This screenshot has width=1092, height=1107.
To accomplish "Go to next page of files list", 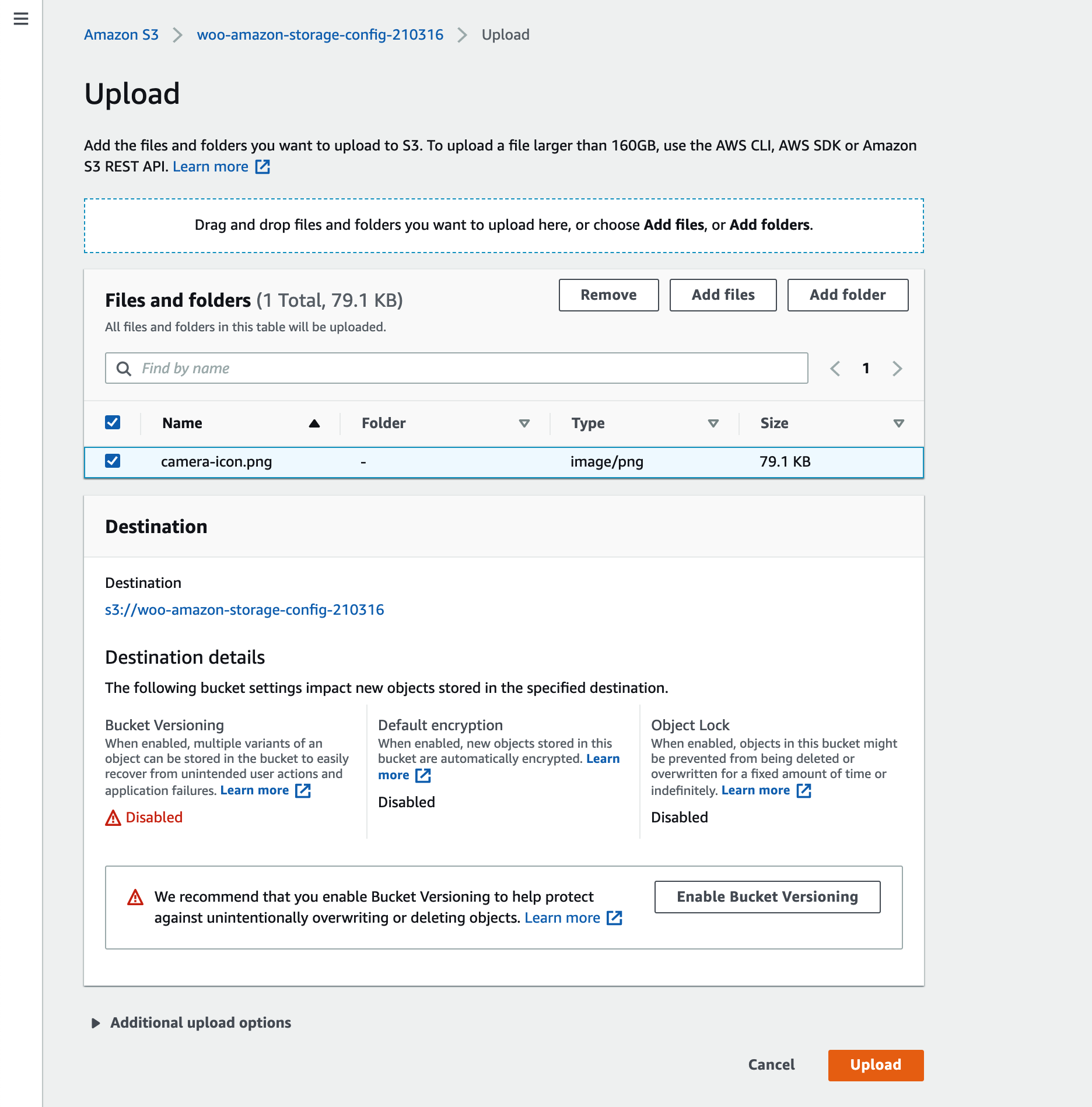I will [897, 369].
